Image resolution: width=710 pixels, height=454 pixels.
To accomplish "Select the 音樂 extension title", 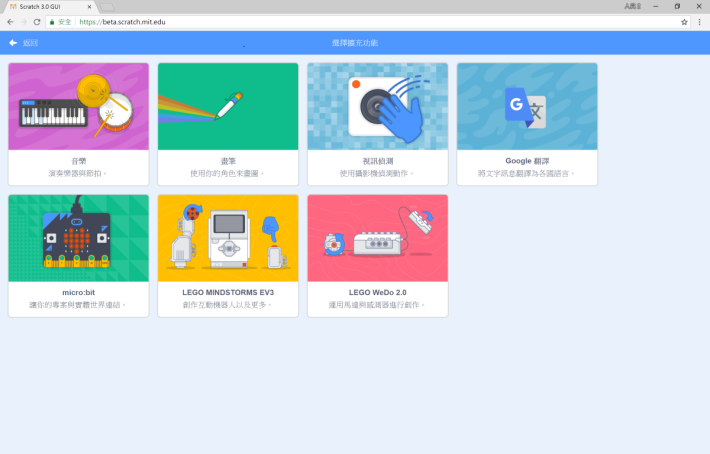I will tap(78, 161).
